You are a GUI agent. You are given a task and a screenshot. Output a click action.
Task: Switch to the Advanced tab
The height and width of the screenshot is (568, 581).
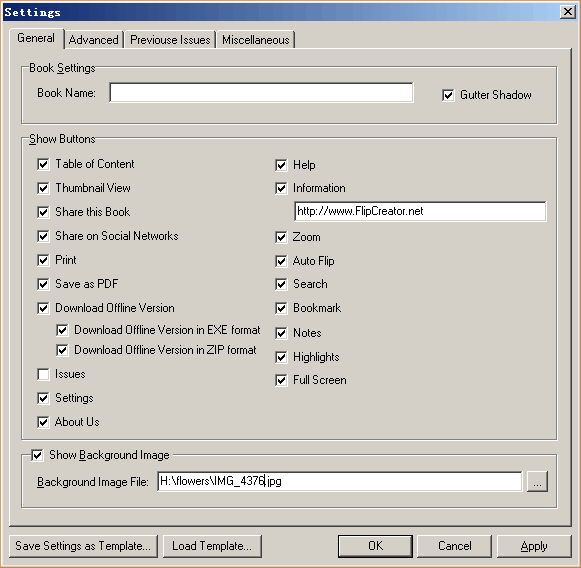[x=93, y=40]
